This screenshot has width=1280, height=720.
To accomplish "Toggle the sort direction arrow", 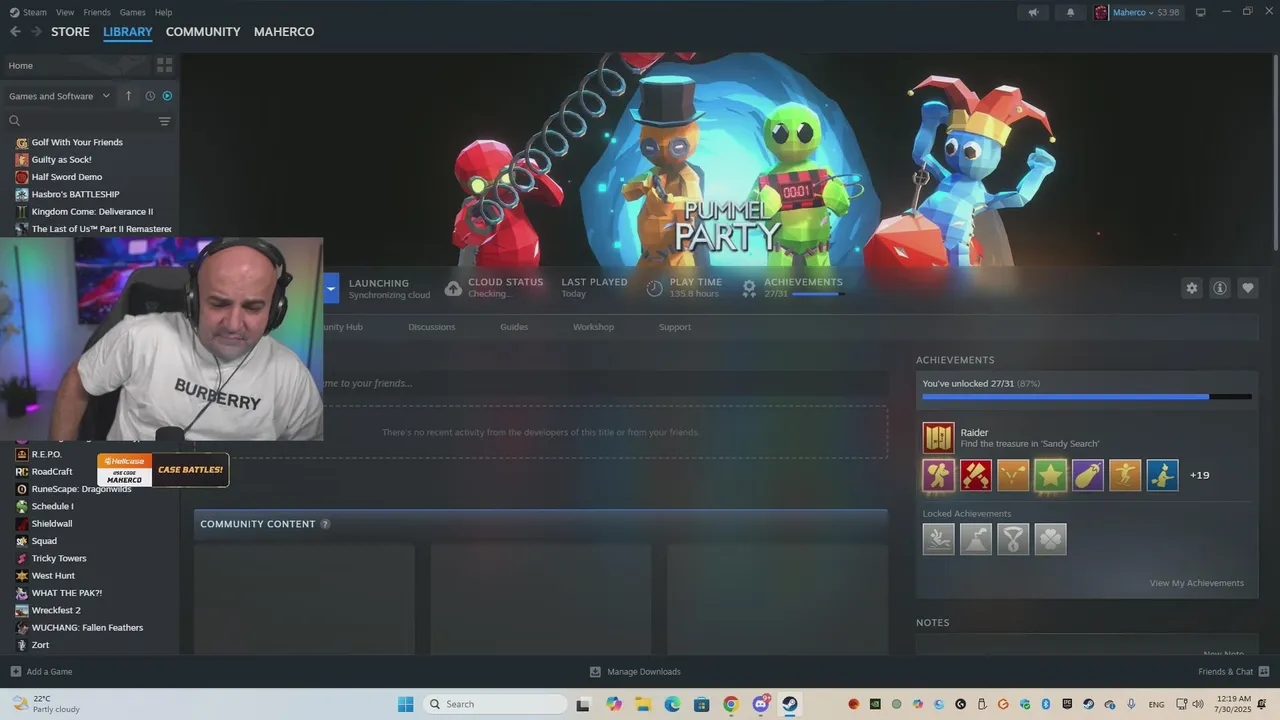I will pos(128,96).
